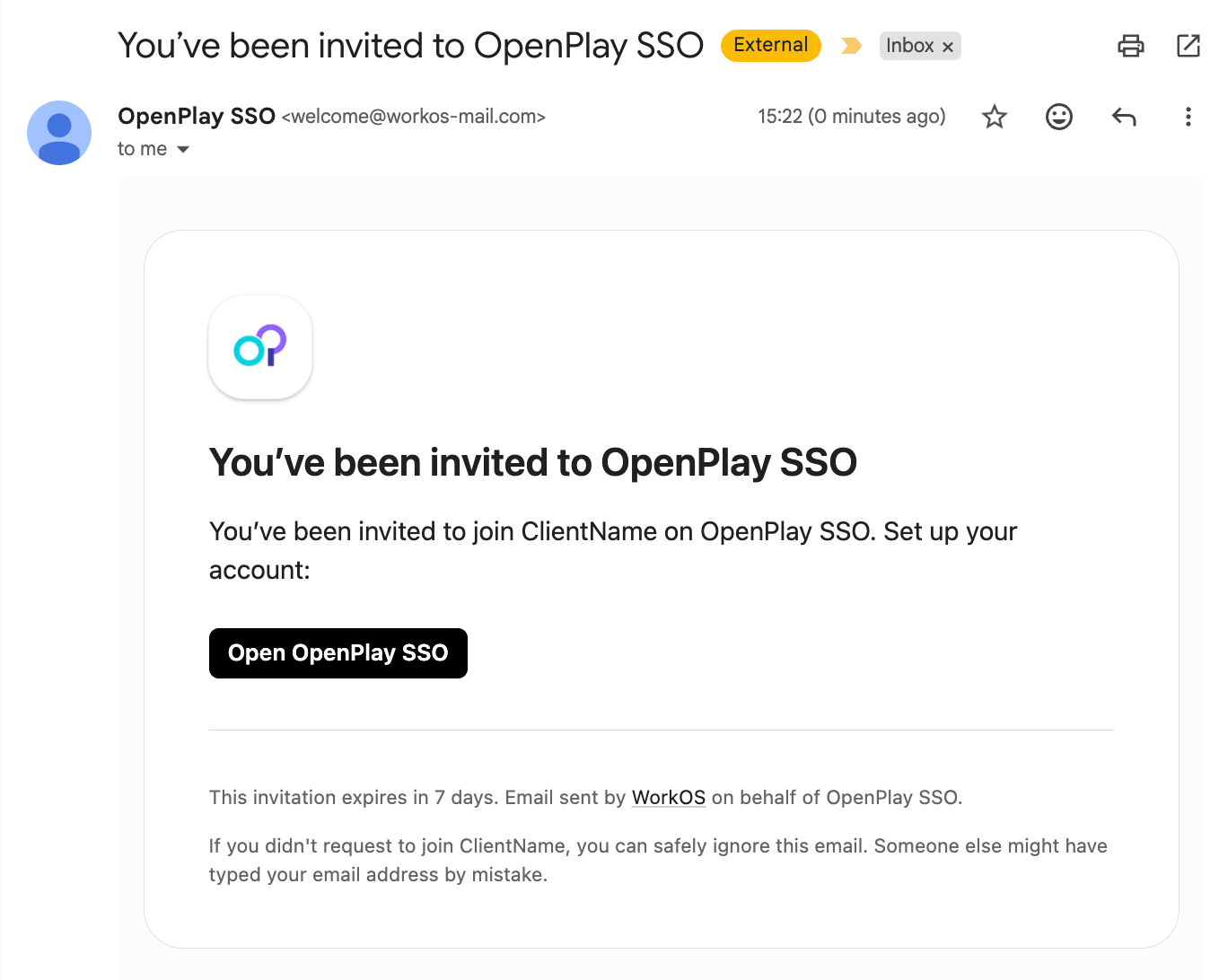Print this email with the printer icon
This screenshot has height=980, width=1219.
pos(1130,46)
